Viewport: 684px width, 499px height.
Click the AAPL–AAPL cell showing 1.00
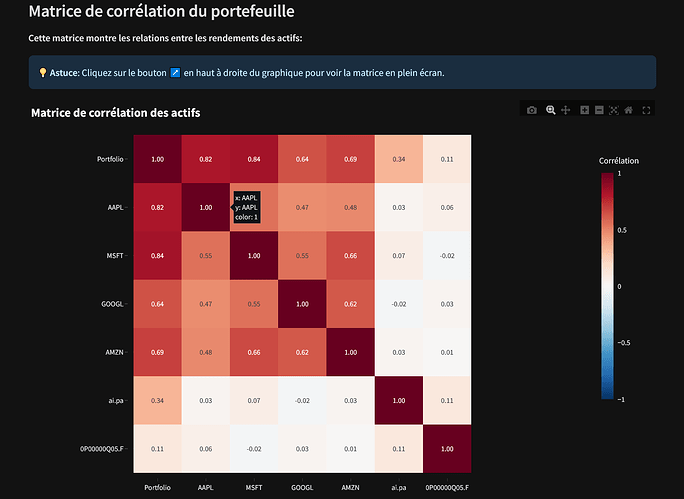(206, 207)
